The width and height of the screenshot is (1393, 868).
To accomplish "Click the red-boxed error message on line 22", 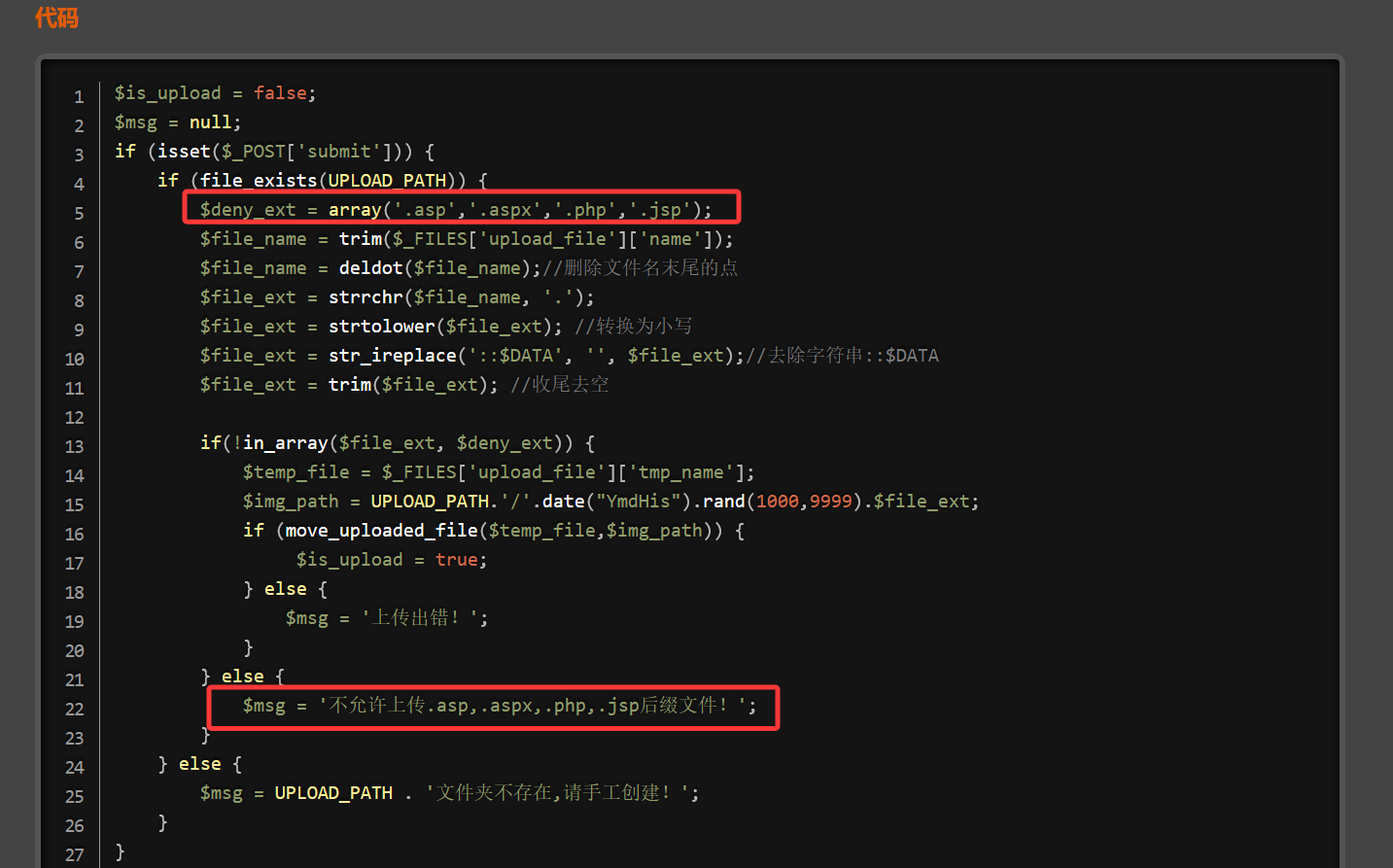I will (491, 705).
